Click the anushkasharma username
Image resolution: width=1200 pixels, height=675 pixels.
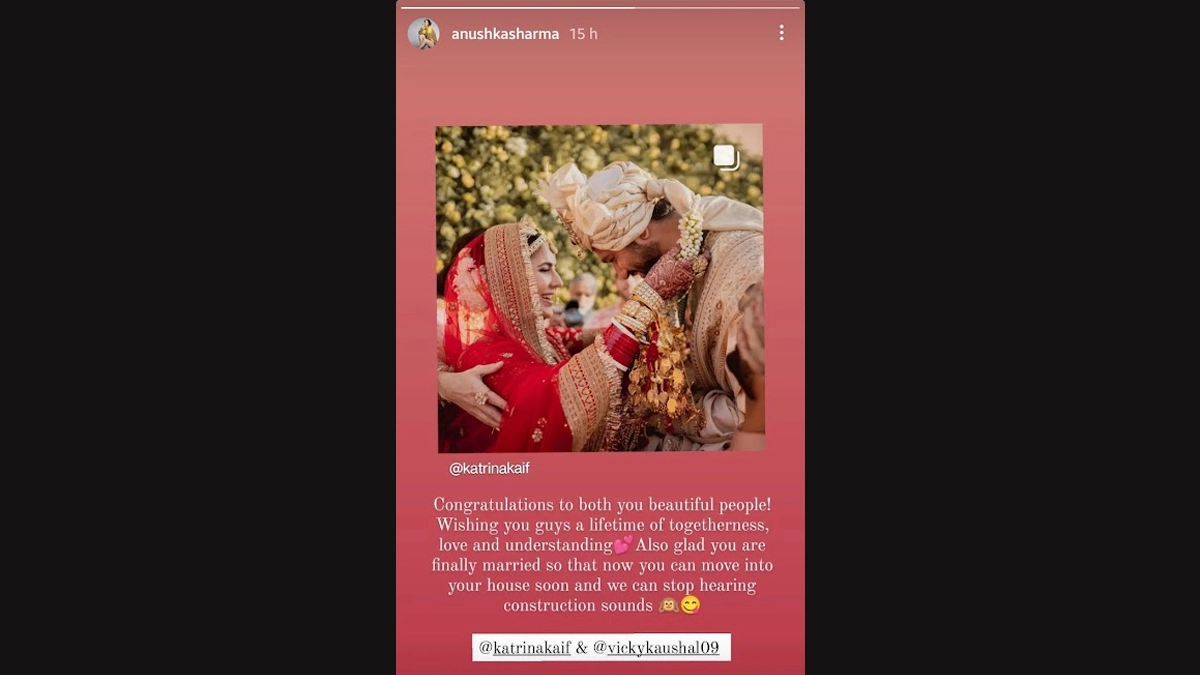505,34
